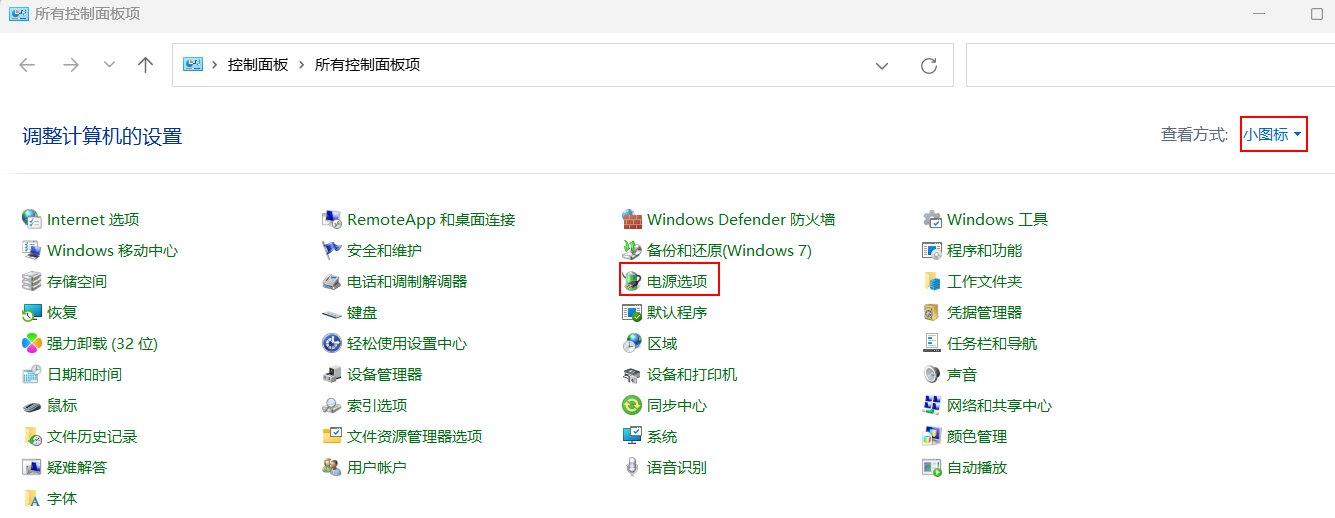Click the 强力卸载 (32 位) colorful icon
1335x518 pixels.
(32, 344)
